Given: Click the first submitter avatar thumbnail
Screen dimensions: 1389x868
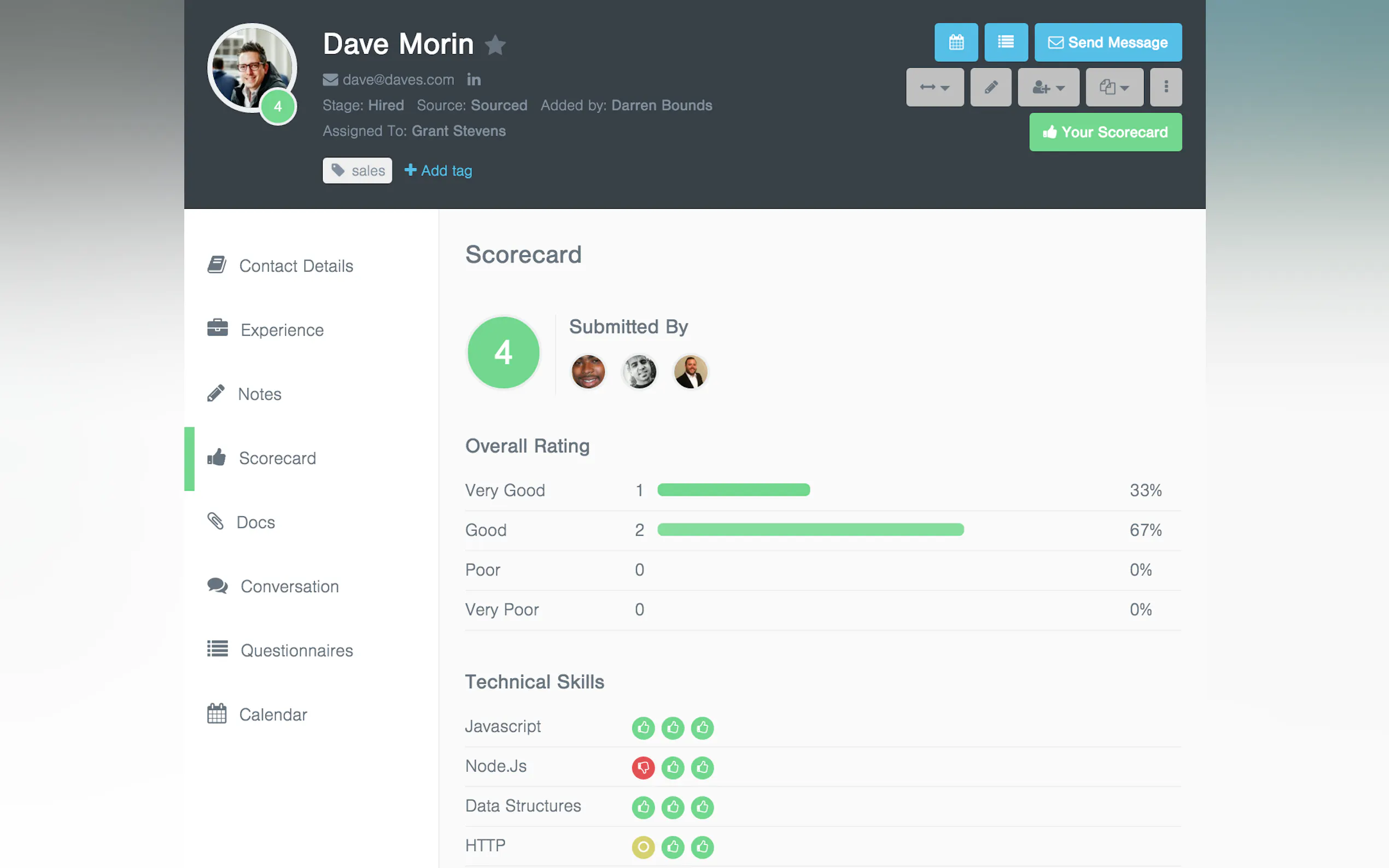Looking at the screenshot, I should [x=587, y=372].
